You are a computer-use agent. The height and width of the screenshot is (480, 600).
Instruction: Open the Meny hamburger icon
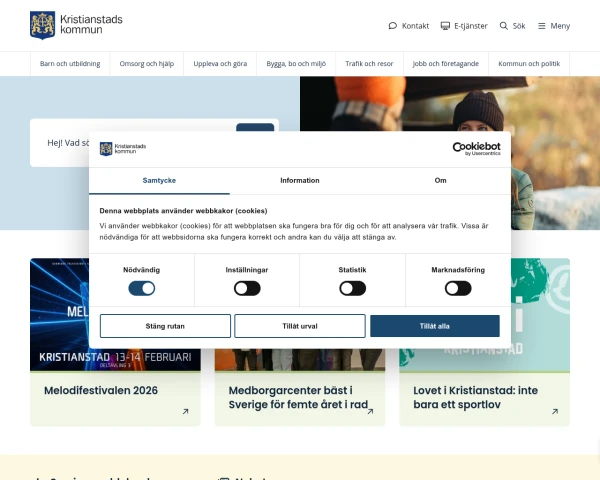(x=541, y=26)
